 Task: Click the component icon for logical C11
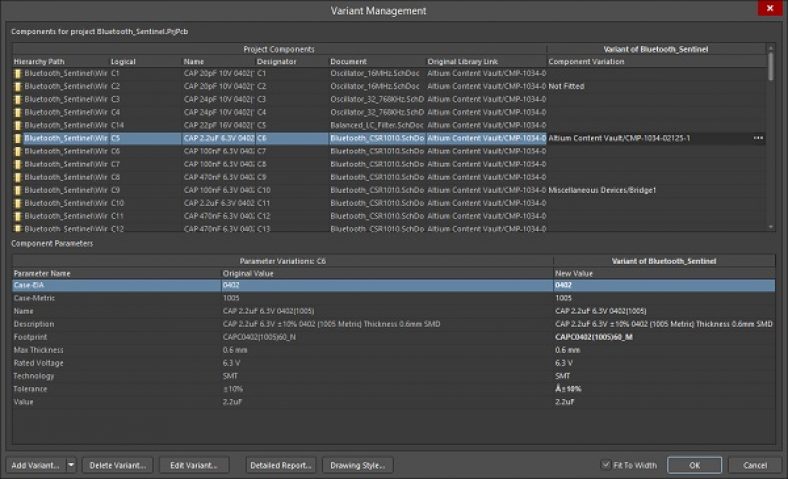[x=18, y=216]
